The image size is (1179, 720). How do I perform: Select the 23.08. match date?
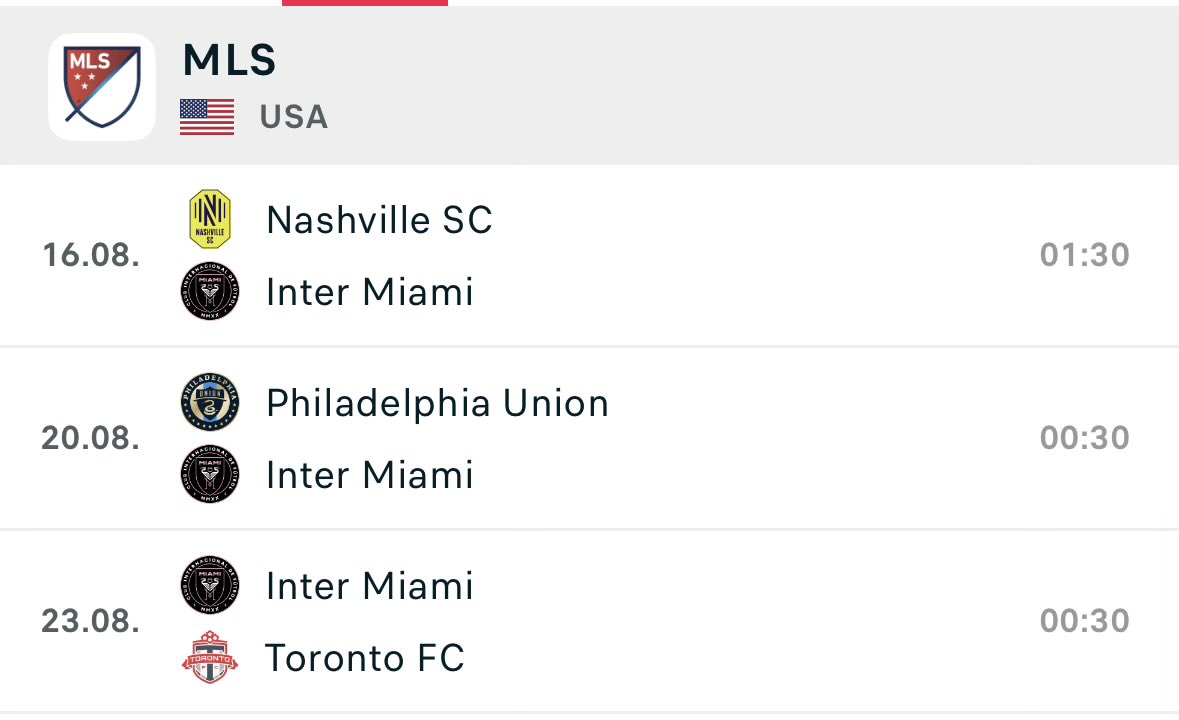[x=91, y=622]
